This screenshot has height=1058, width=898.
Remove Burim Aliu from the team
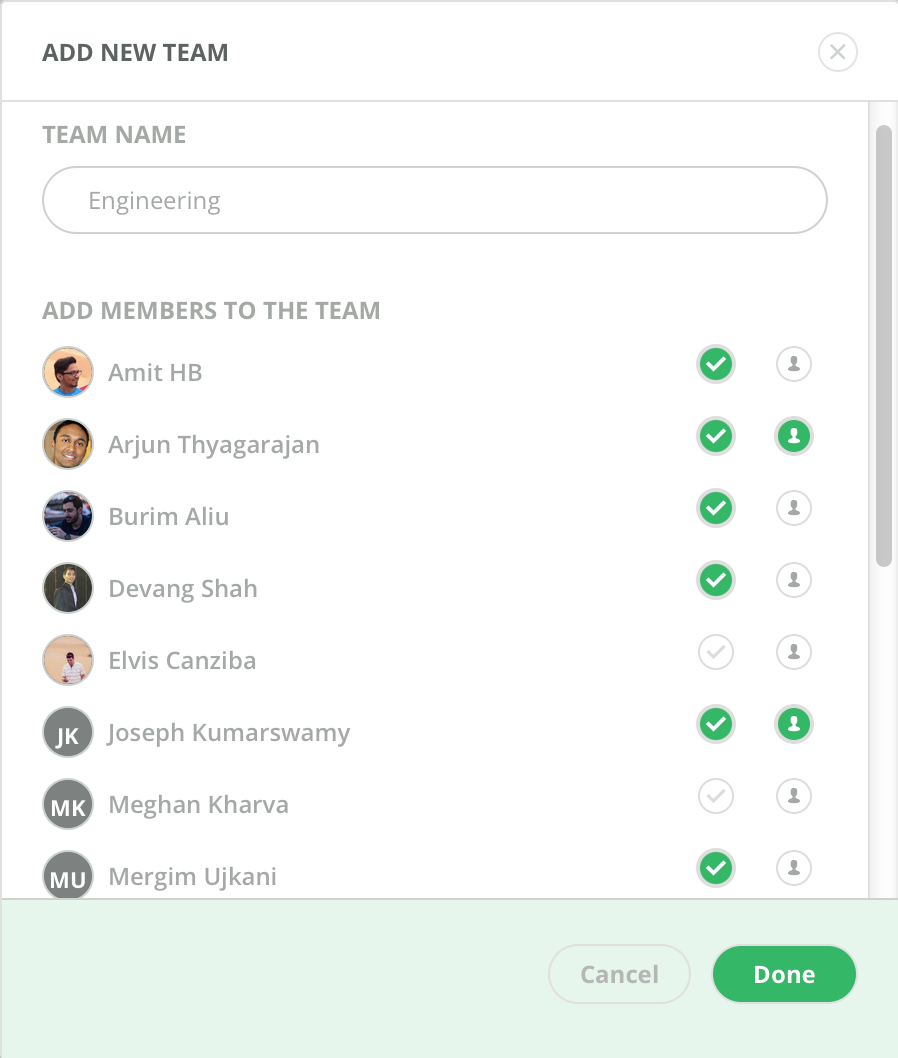click(x=715, y=508)
